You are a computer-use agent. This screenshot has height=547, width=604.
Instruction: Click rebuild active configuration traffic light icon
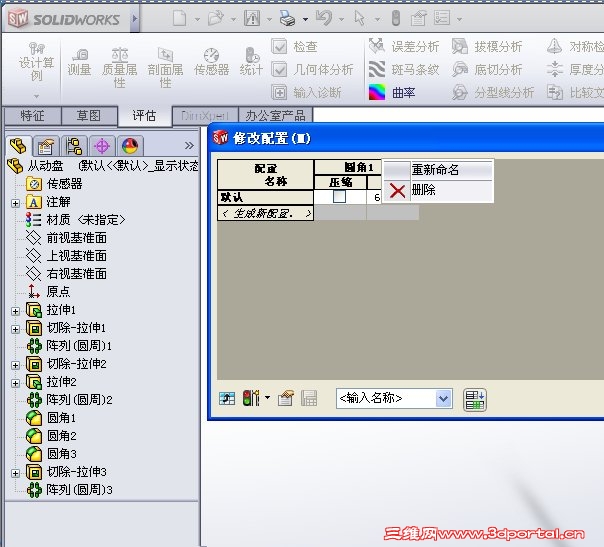[x=251, y=398]
